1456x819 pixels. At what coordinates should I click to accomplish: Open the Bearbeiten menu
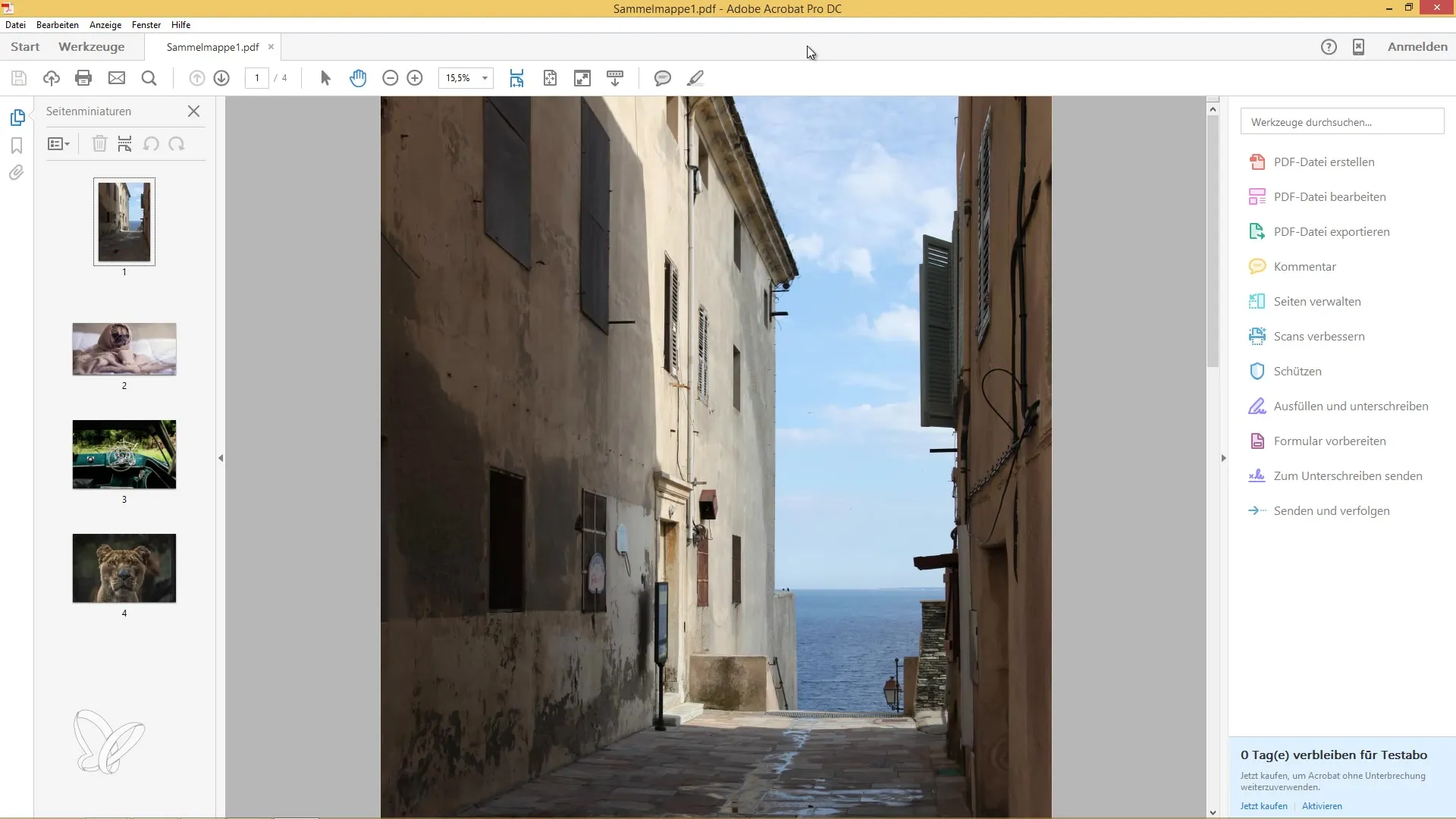point(58,25)
